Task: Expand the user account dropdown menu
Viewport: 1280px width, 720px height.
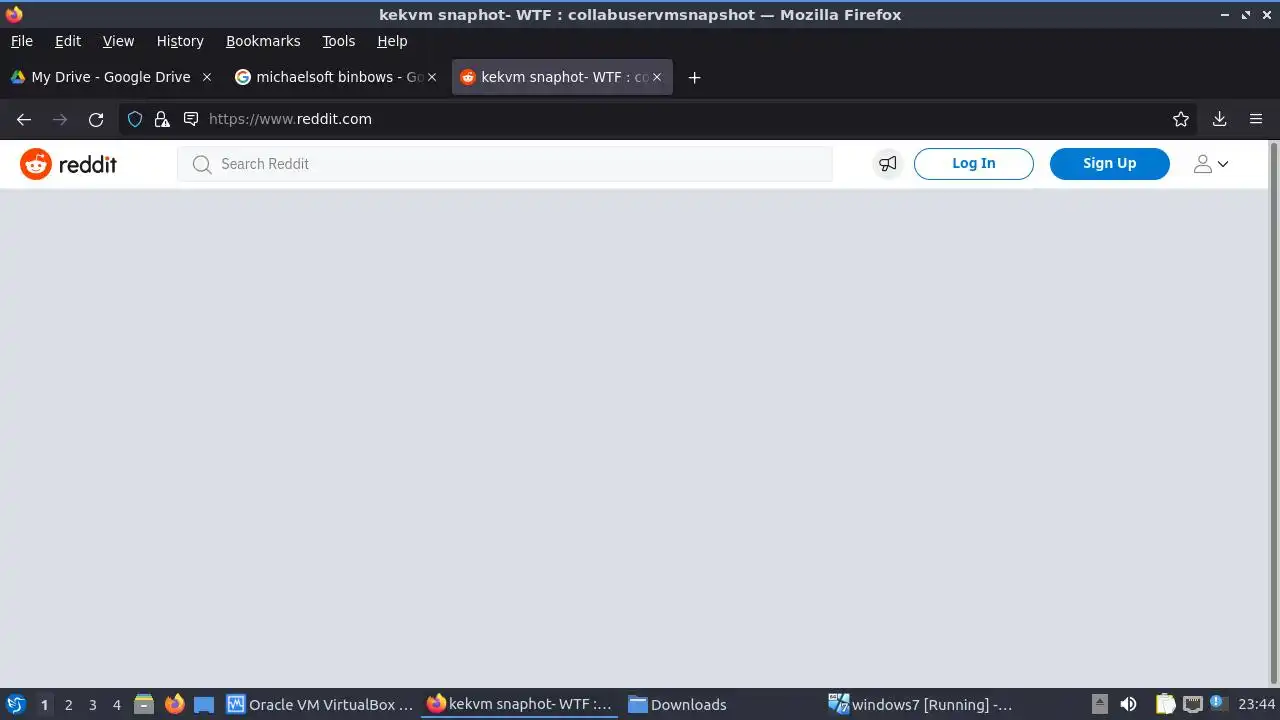Action: (1210, 164)
